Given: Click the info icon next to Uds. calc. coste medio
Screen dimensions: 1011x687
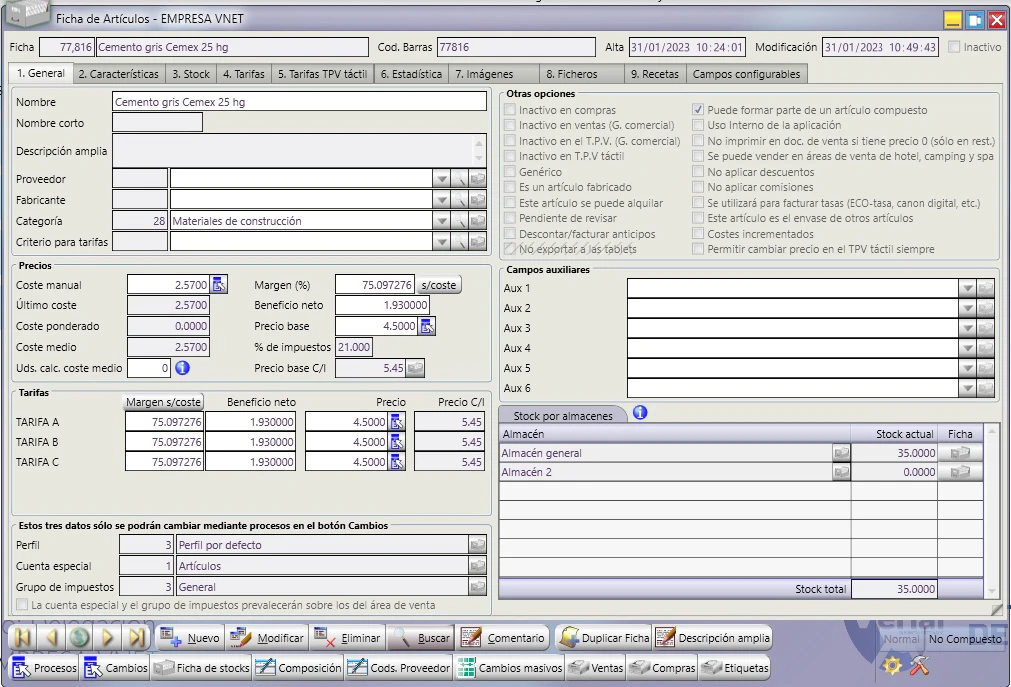Looking at the screenshot, I should [x=182, y=368].
